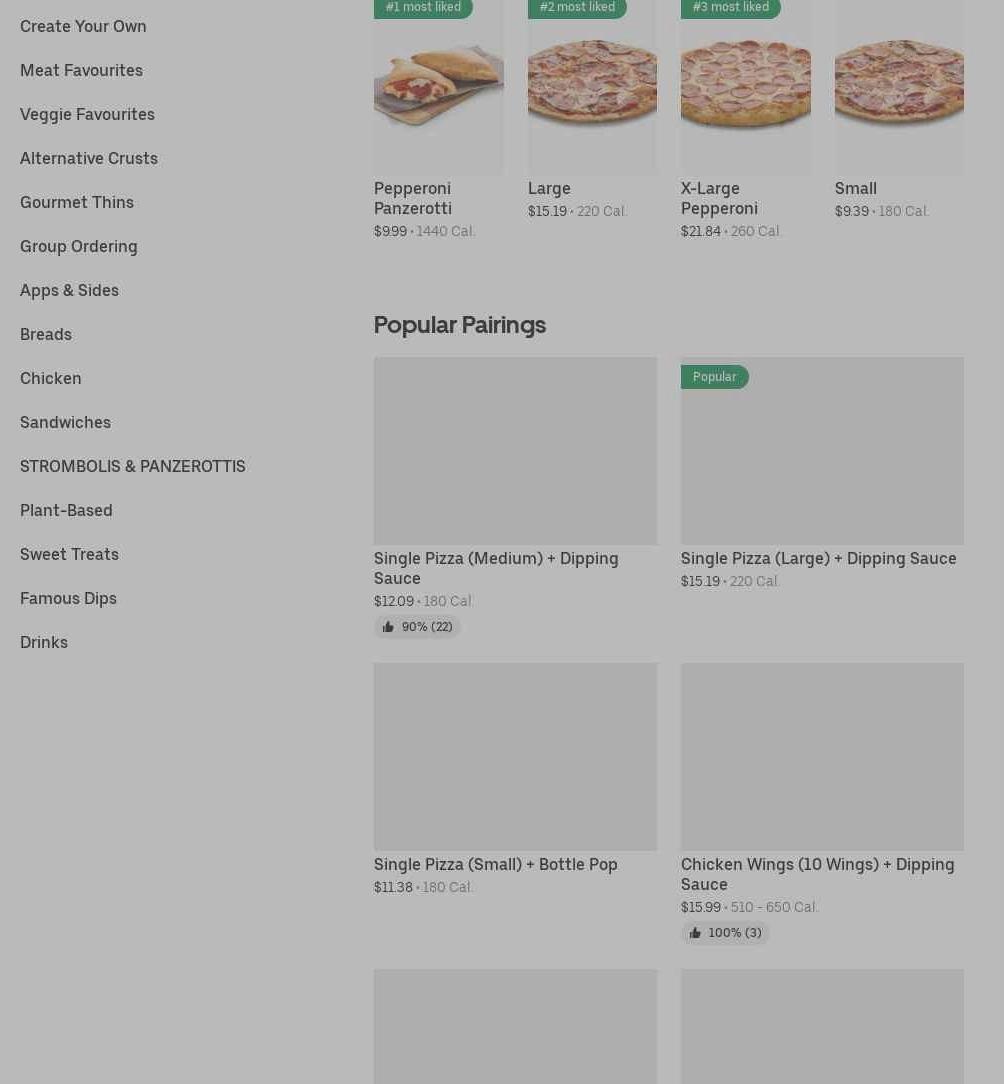Click the #1 most liked badge

pyautogui.click(x=423, y=8)
